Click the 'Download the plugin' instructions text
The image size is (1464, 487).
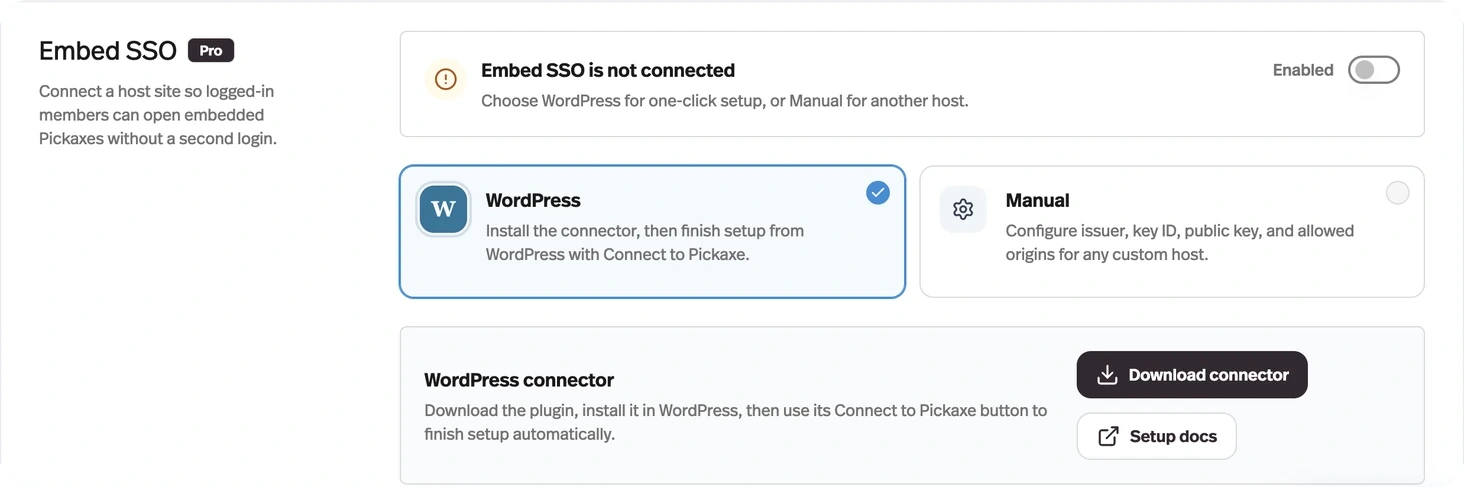(x=735, y=422)
